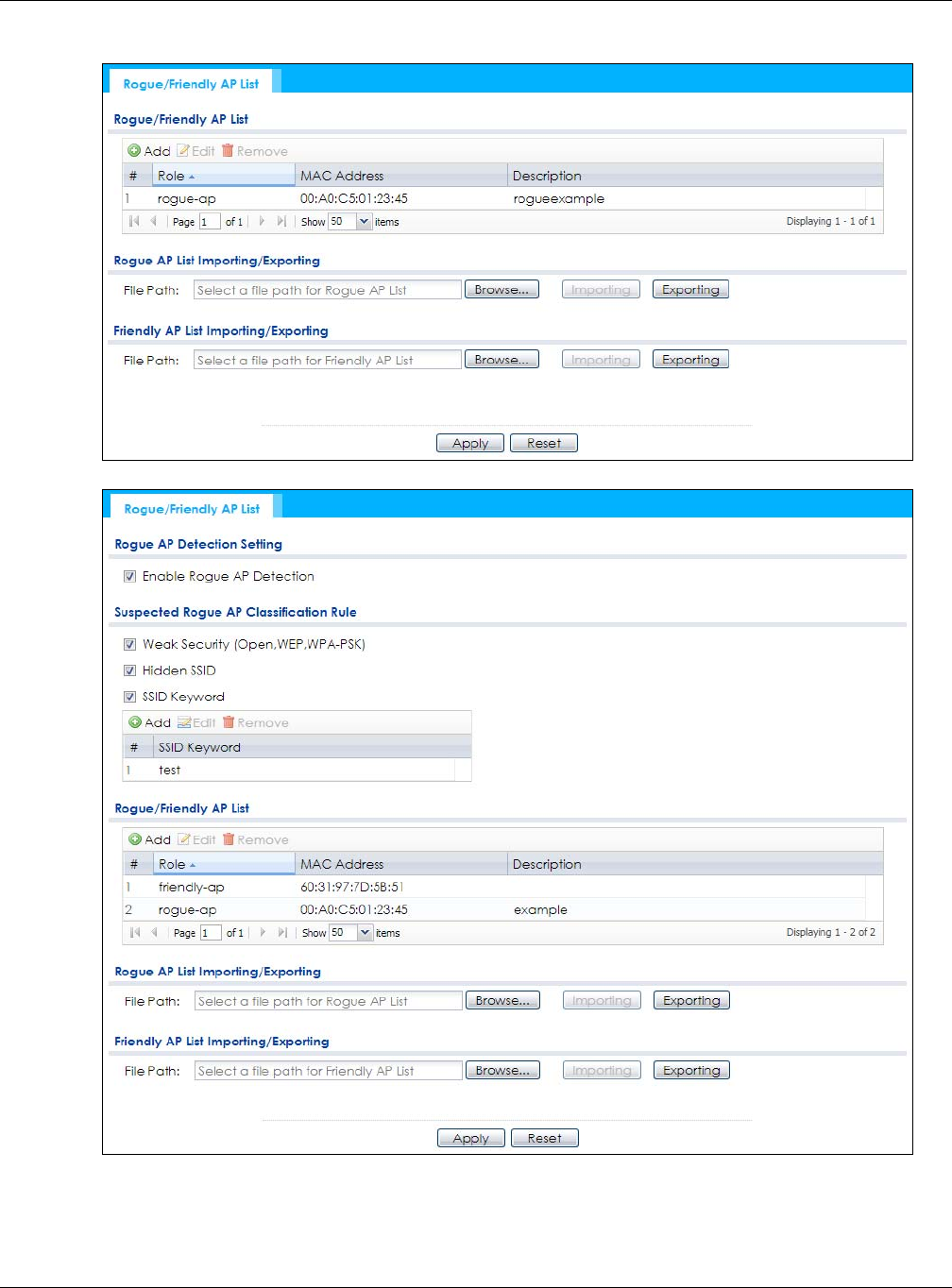Click Add in the upper Rogue/Friendly AP List

149,151
